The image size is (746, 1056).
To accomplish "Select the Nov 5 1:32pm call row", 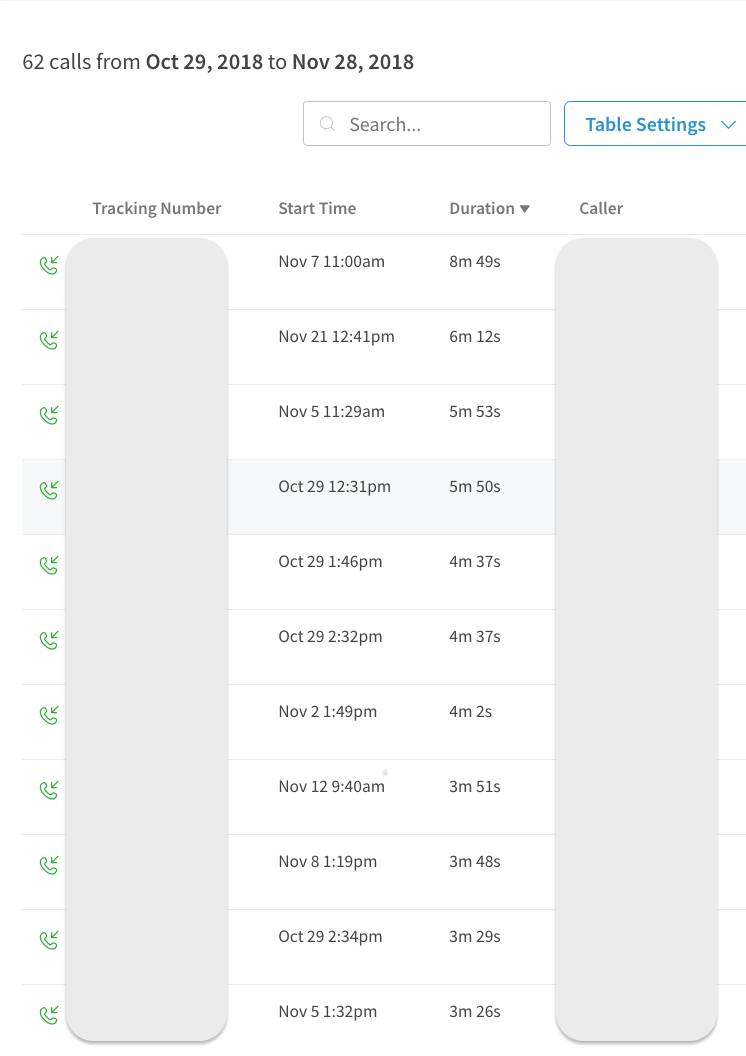I will [328, 1012].
